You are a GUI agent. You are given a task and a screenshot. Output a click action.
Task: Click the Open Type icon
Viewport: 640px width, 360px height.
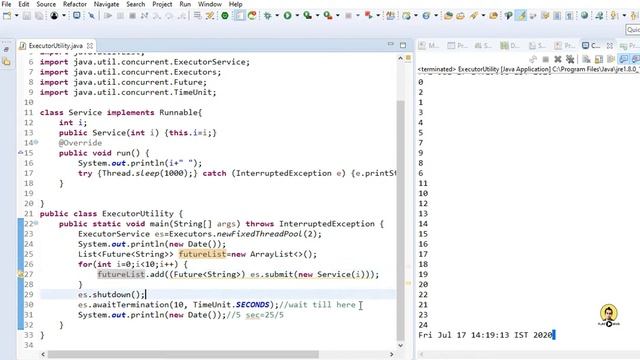[x=448, y=16]
